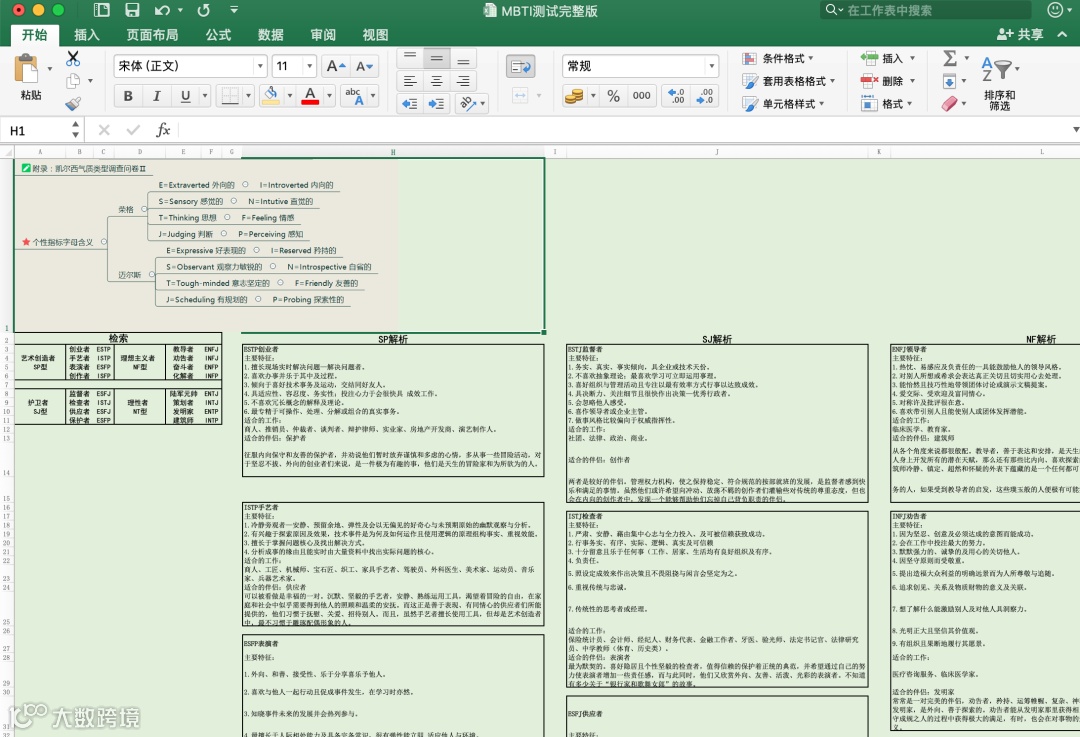Expand 单元格样式 cell styles menu

coord(783,104)
